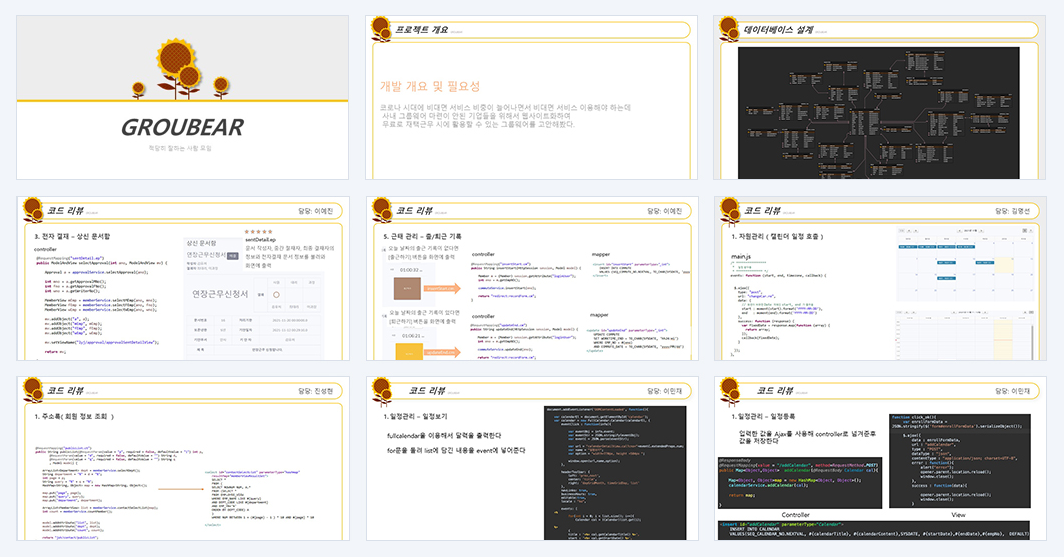Select the 자원관리 캘린더 일정 호출 slide
Image resolution: width=1064 pixels, height=557 pixels.
click(879, 278)
